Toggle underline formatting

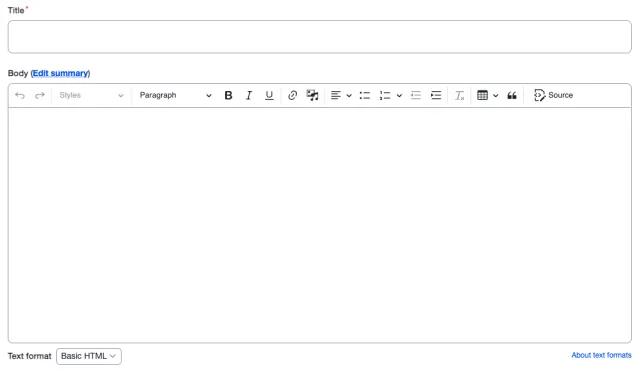(269, 95)
